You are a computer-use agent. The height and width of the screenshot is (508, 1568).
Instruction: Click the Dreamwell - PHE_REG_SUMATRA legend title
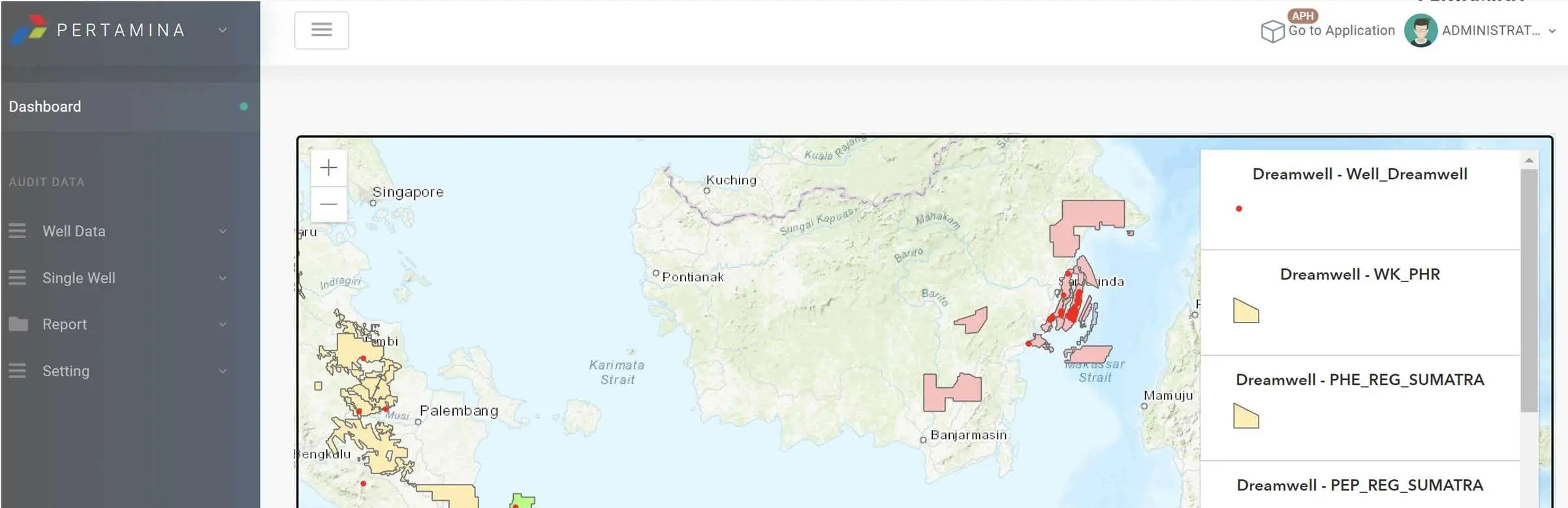point(1360,380)
